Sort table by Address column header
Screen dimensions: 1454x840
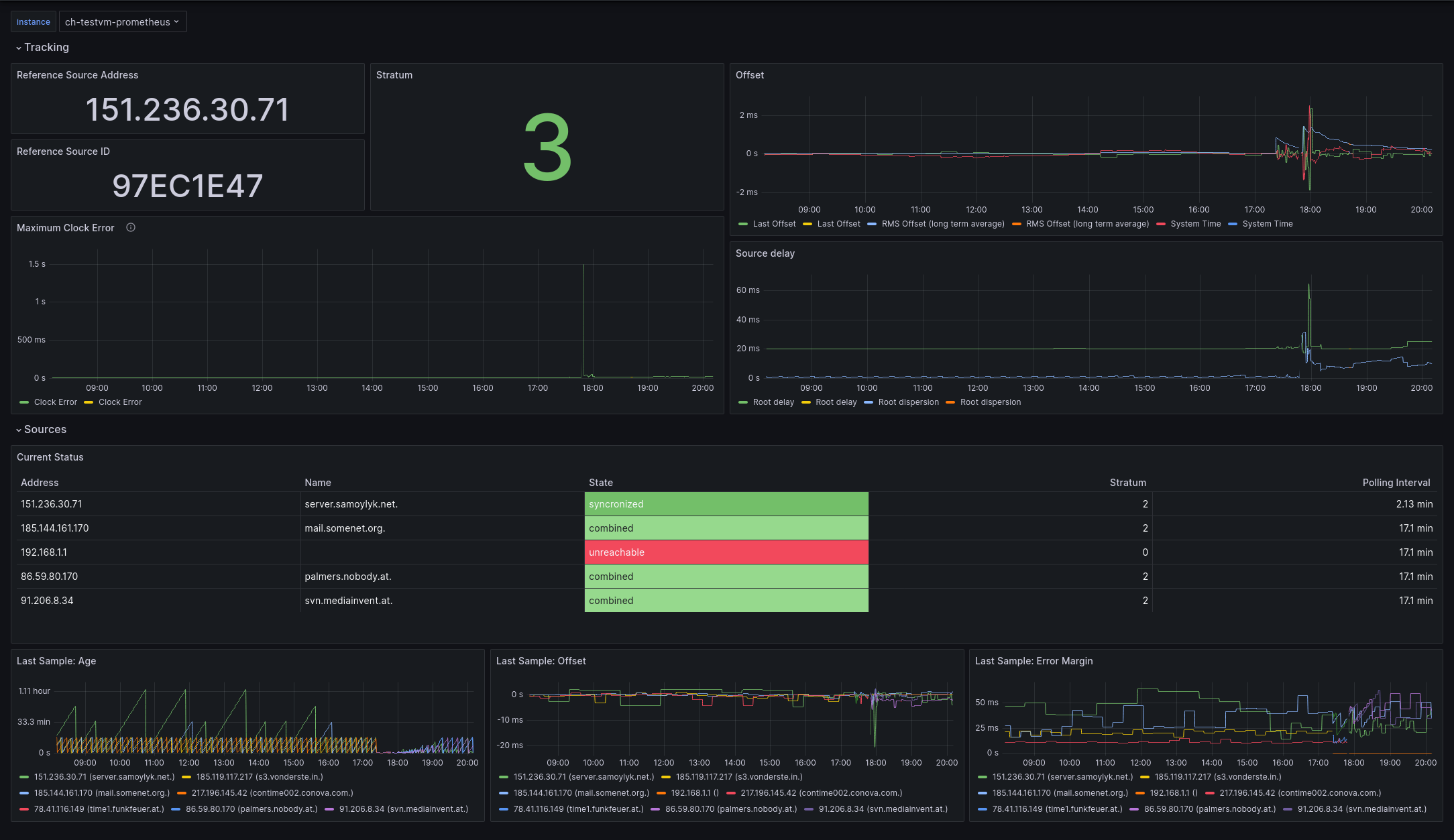pyautogui.click(x=40, y=483)
